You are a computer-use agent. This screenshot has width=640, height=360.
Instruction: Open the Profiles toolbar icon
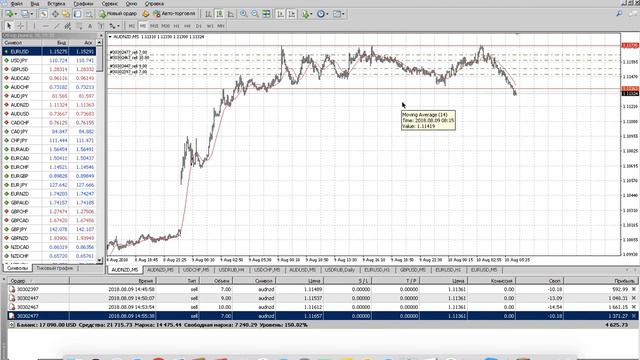25,14
